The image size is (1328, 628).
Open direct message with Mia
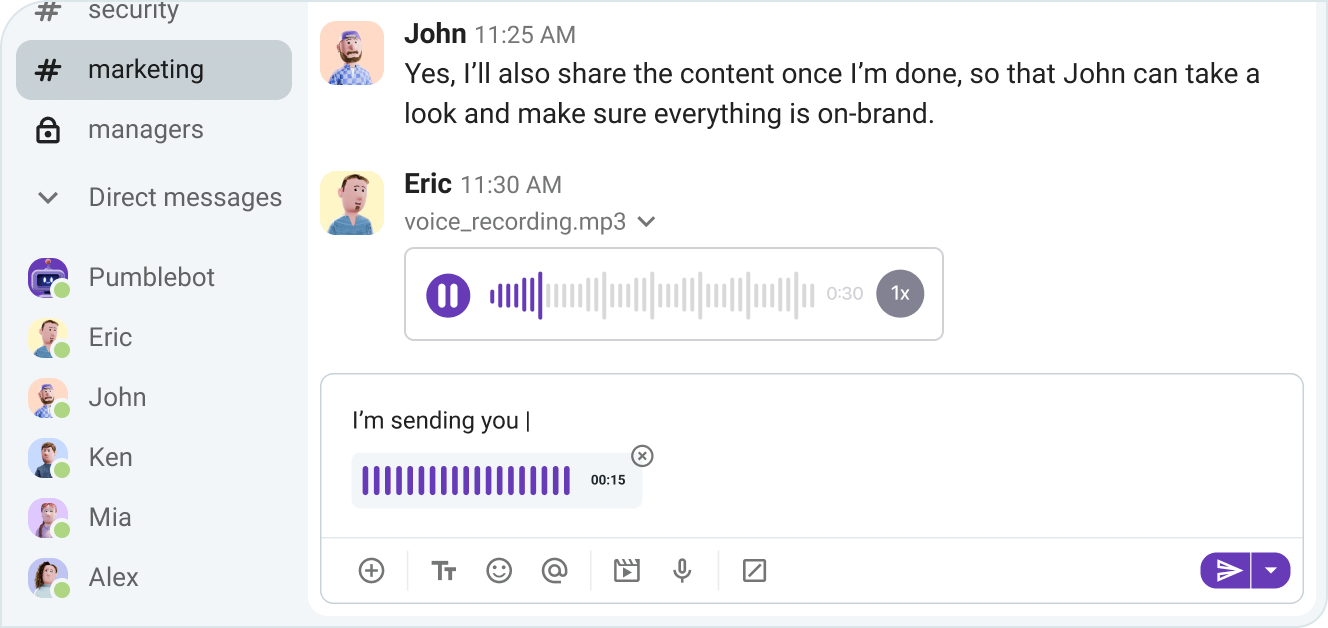click(110, 517)
